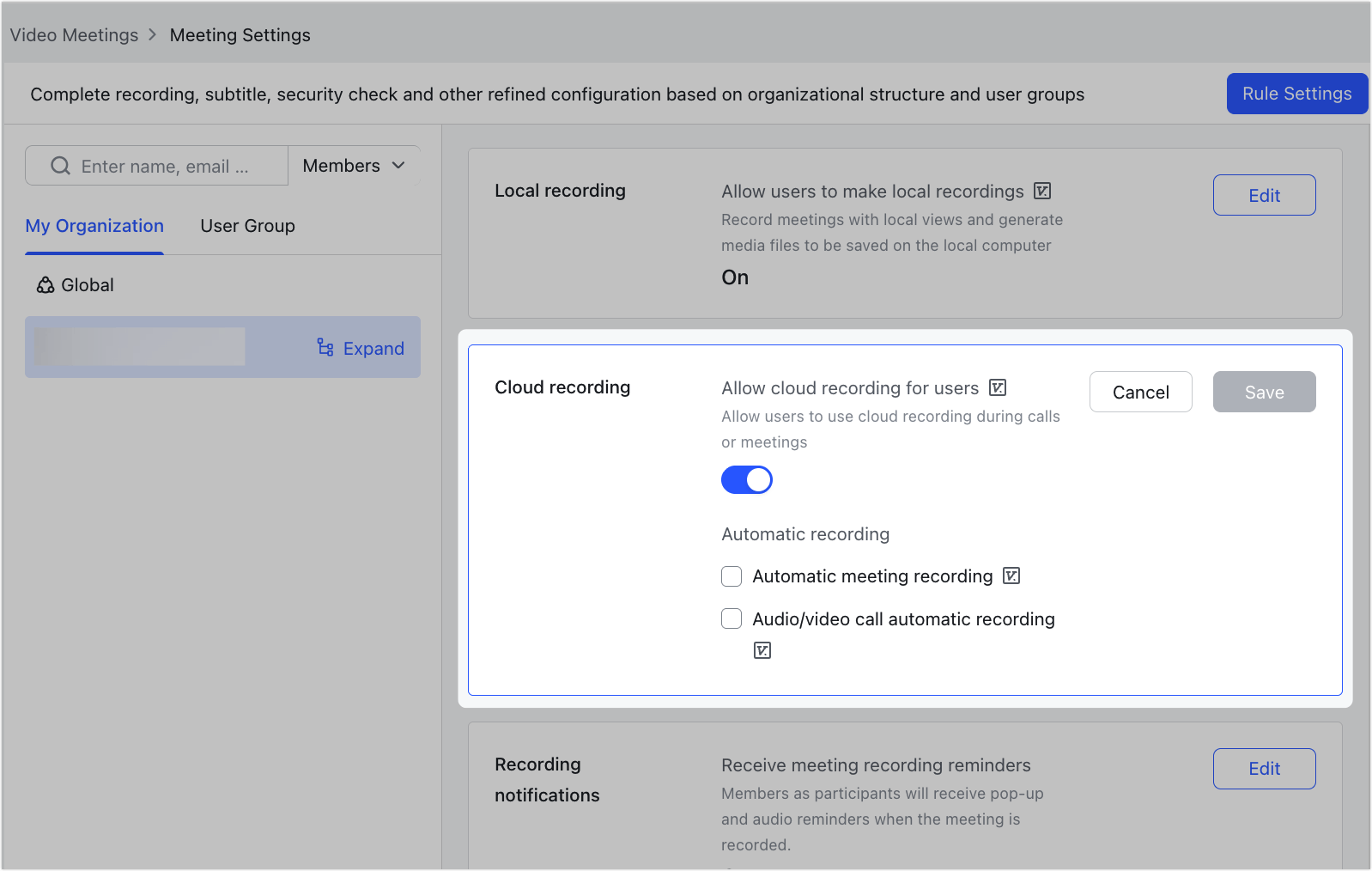Click the Global organization icon
Image resolution: width=1372 pixels, height=871 pixels.
click(x=46, y=285)
